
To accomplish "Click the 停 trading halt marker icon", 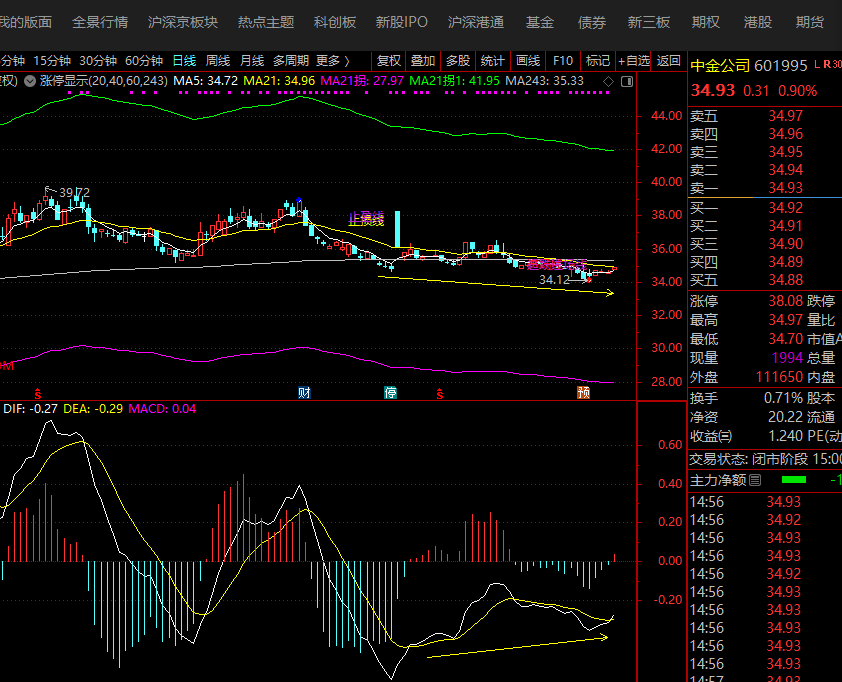I will click(390, 393).
